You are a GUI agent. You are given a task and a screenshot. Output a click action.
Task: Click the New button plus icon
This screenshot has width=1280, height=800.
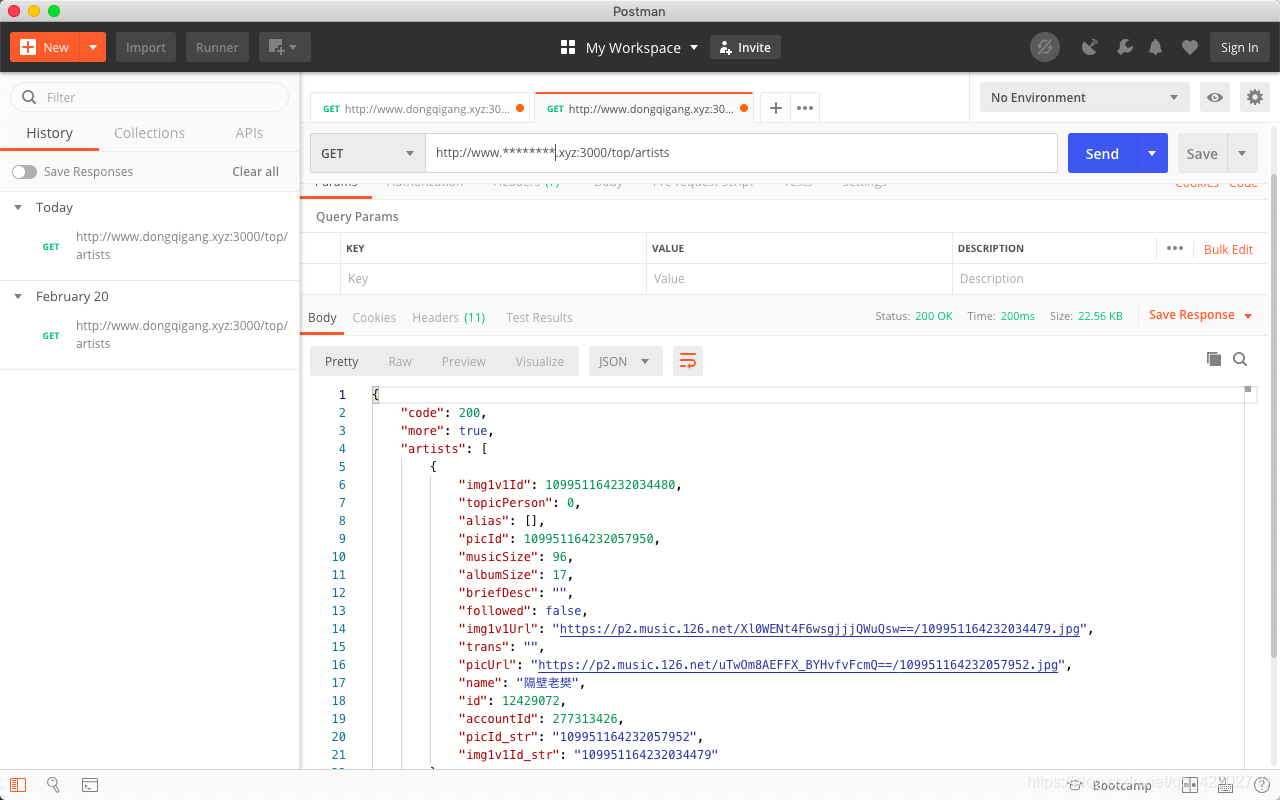(x=28, y=47)
